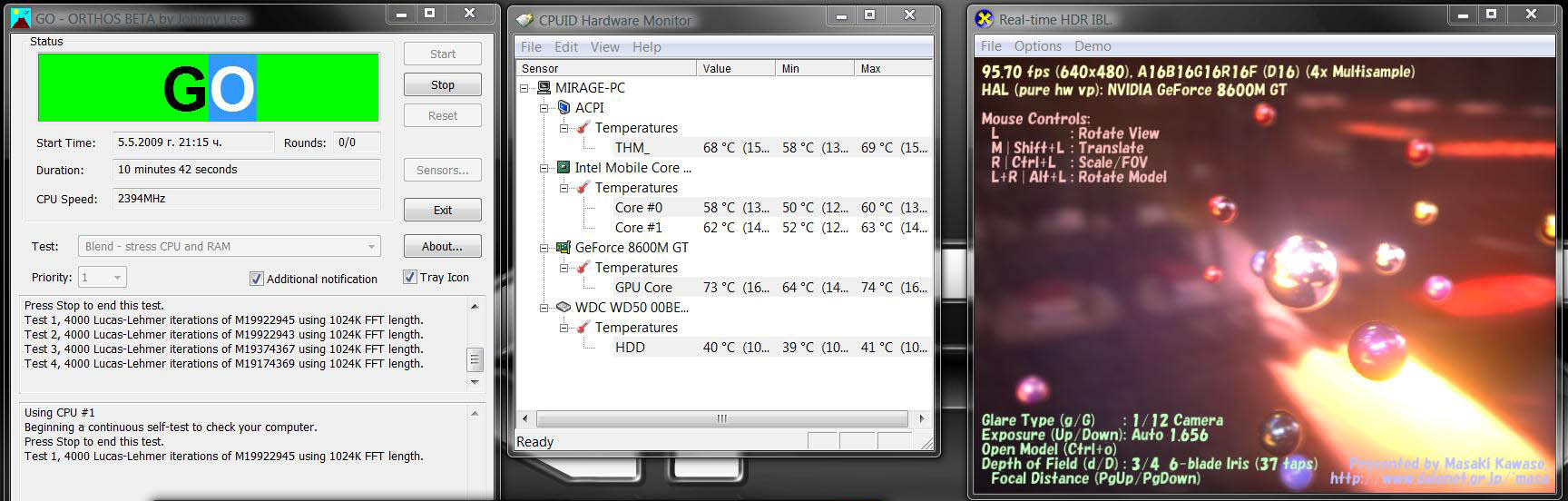The image size is (1568, 501).
Task: Click the ACPI shield icon
Action: pos(563,108)
